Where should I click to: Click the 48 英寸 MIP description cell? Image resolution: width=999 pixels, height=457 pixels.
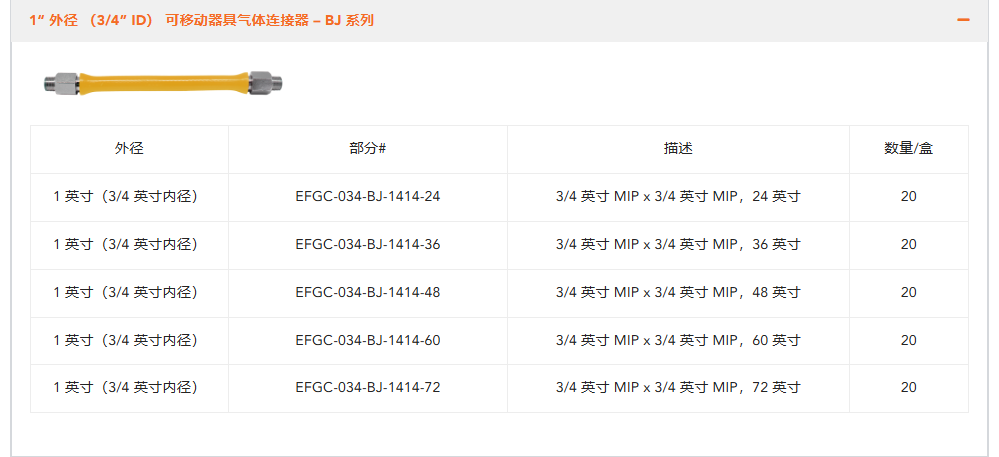click(678, 292)
